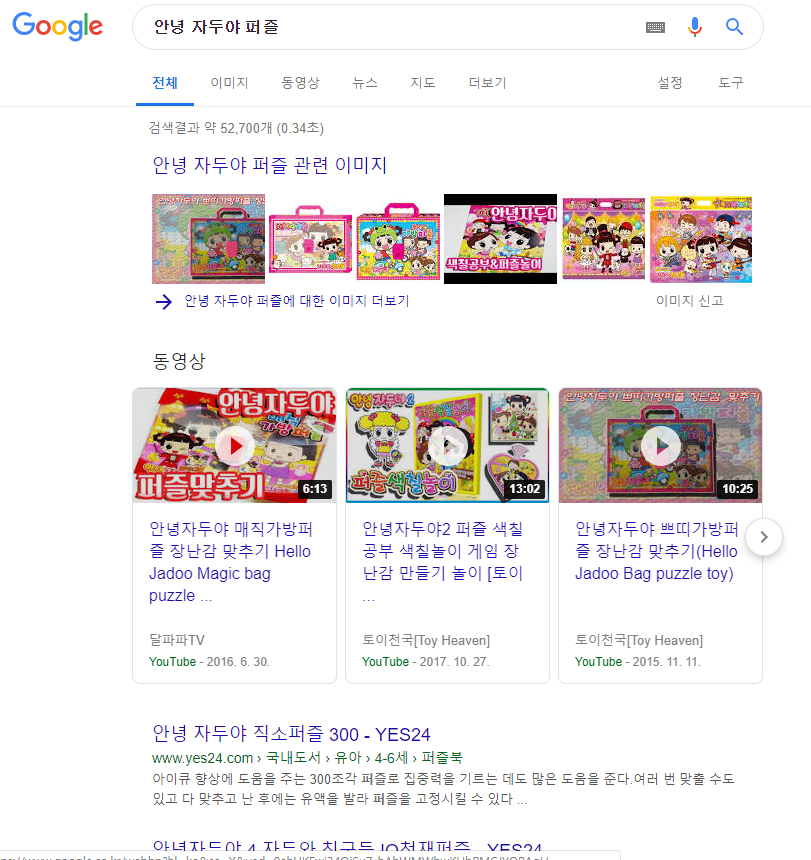The height and width of the screenshot is (860, 811).
Task: Switch to the 지도 tab
Action: point(423,83)
